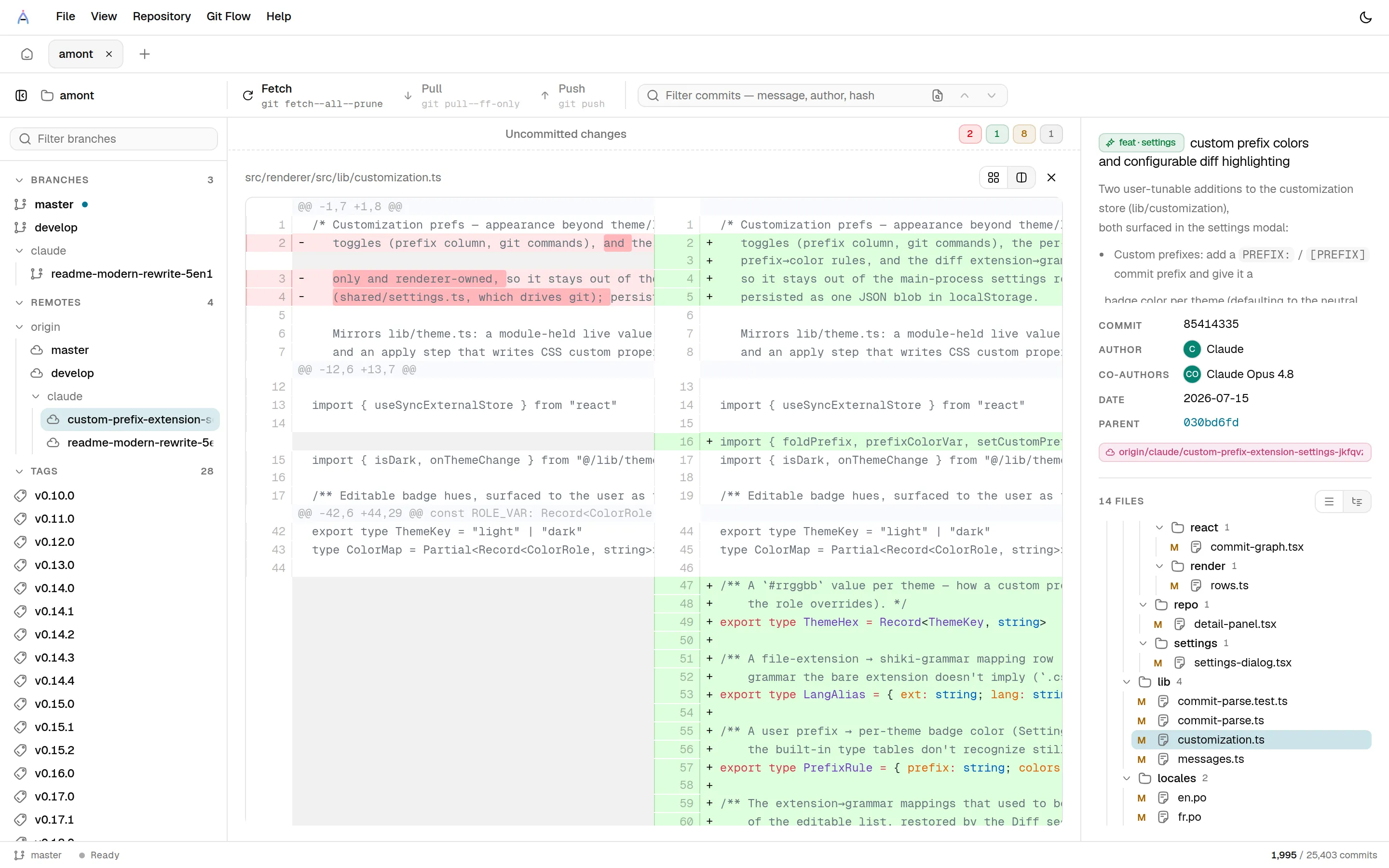Collapse the remote claude folder under origin
This screenshot has height=868, width=1389.
tap(36, 396)
